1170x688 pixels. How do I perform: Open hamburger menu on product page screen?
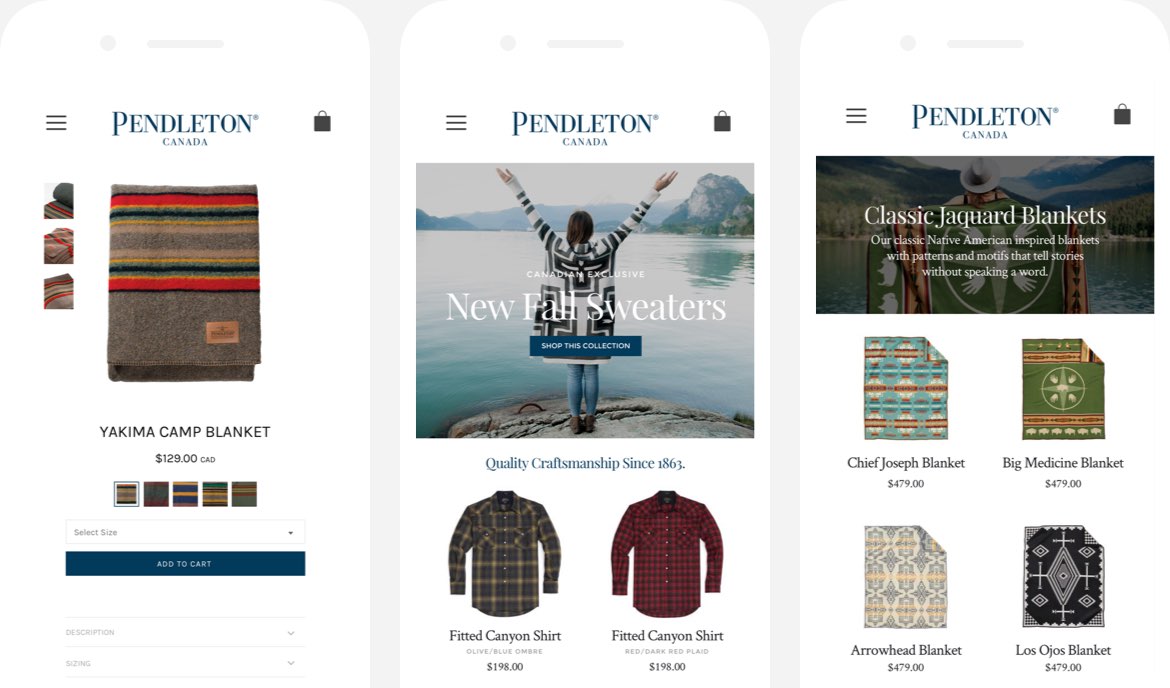tap(56, 122)
